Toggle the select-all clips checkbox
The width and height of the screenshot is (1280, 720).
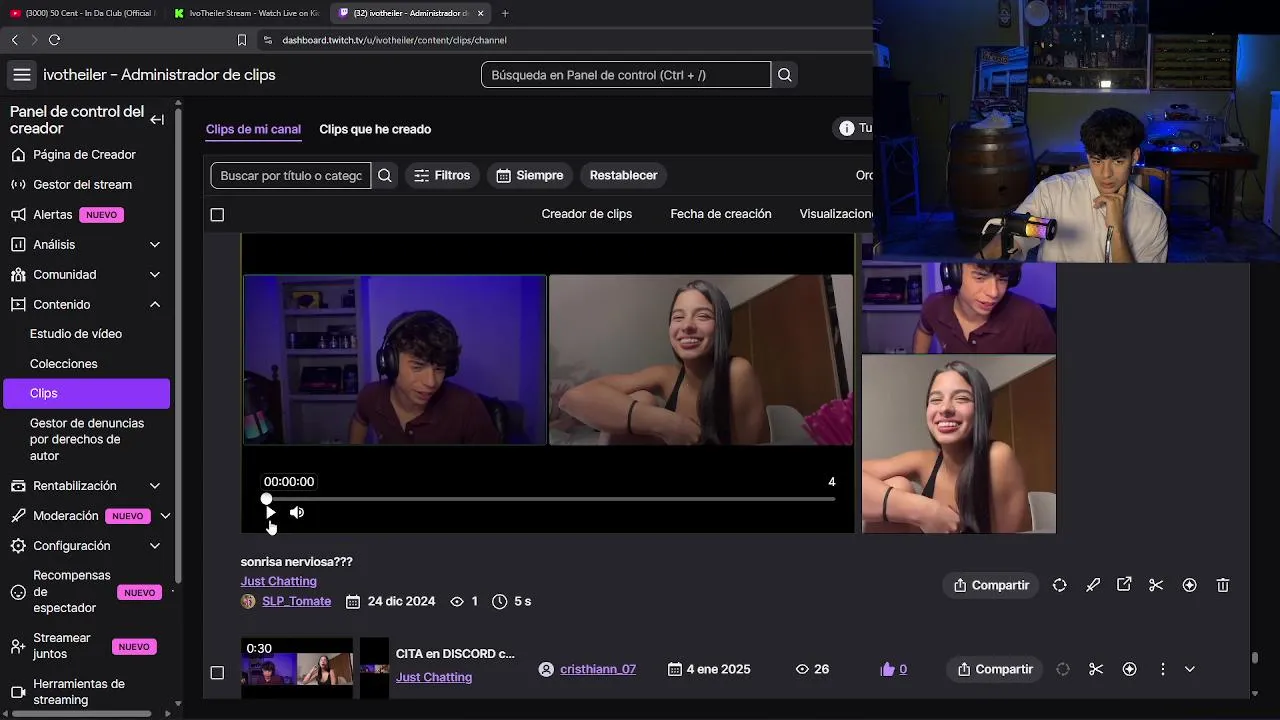(x=217, y=214)
